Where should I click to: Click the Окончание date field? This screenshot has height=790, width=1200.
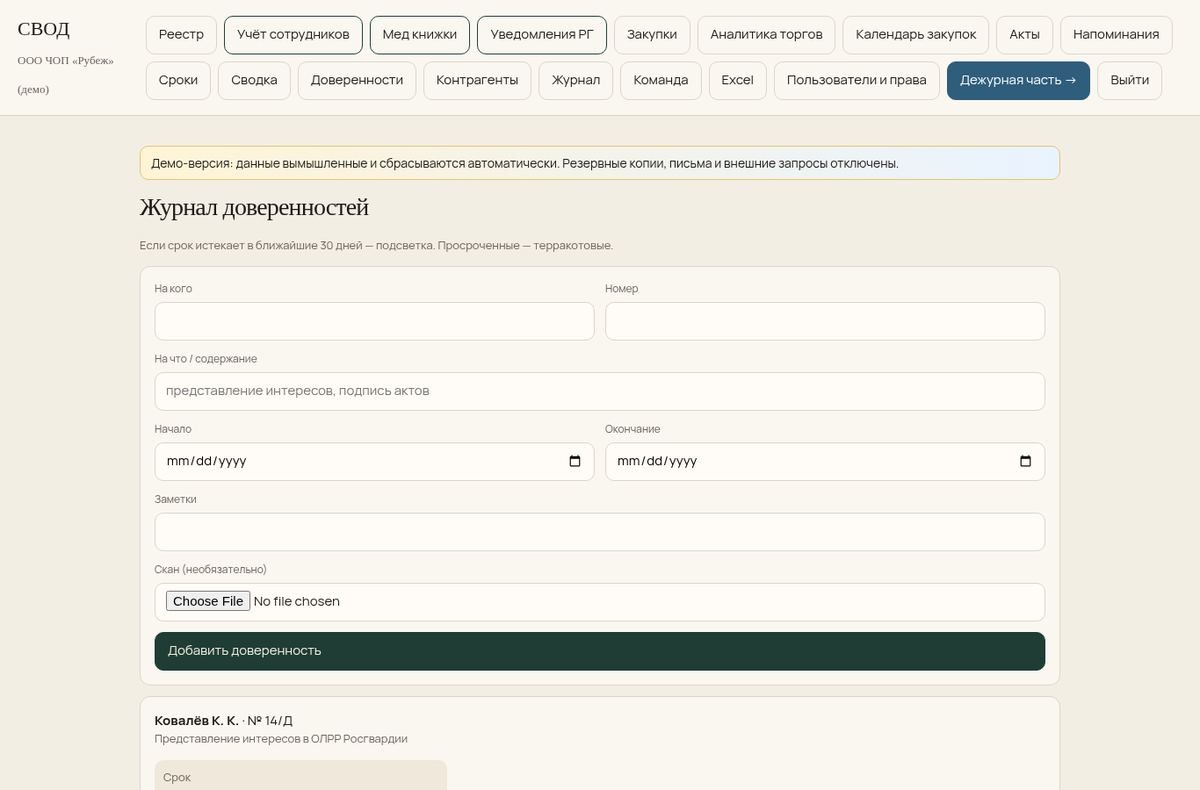click(x=825, y=461)
